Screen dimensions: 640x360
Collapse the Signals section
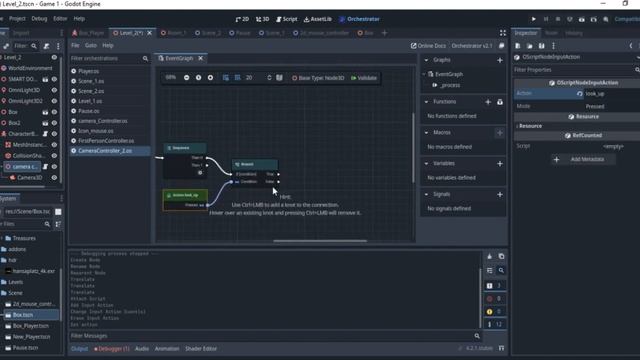pyautogui.click(x=426, y=194)
